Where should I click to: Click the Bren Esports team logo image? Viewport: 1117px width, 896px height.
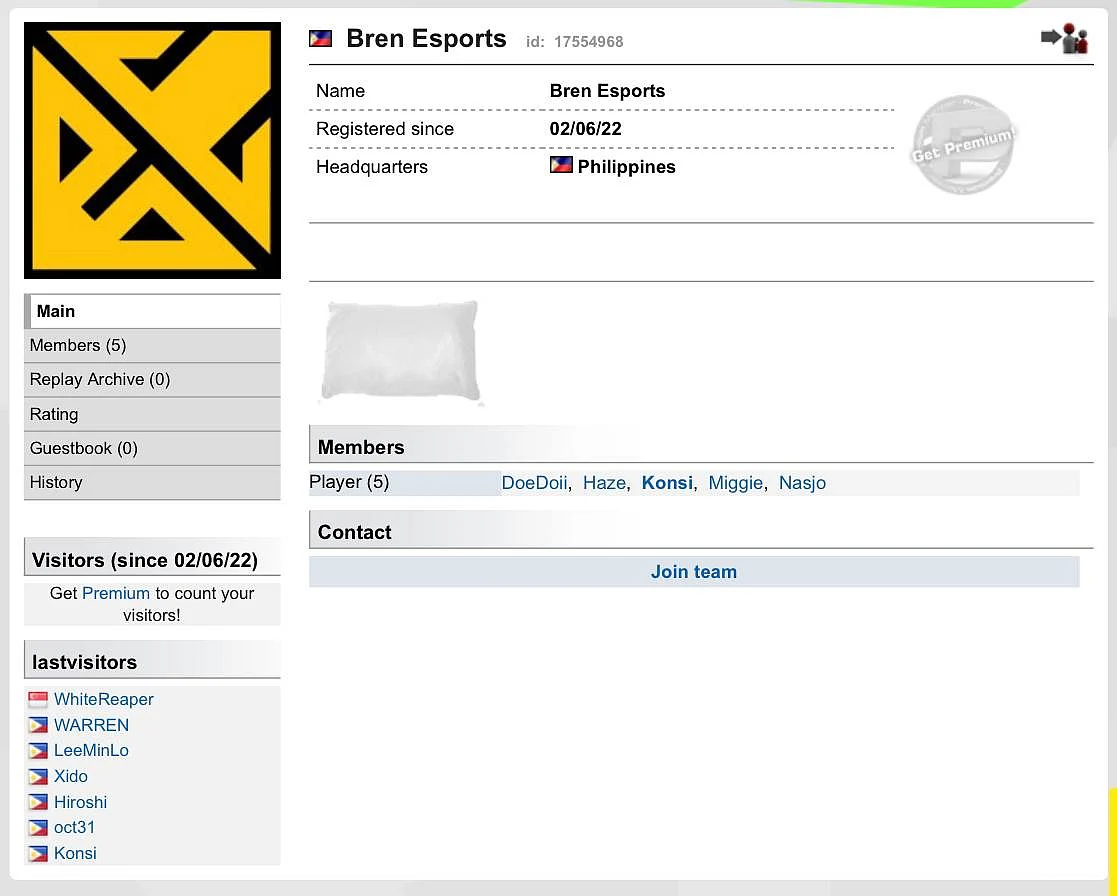pos(152,150)
